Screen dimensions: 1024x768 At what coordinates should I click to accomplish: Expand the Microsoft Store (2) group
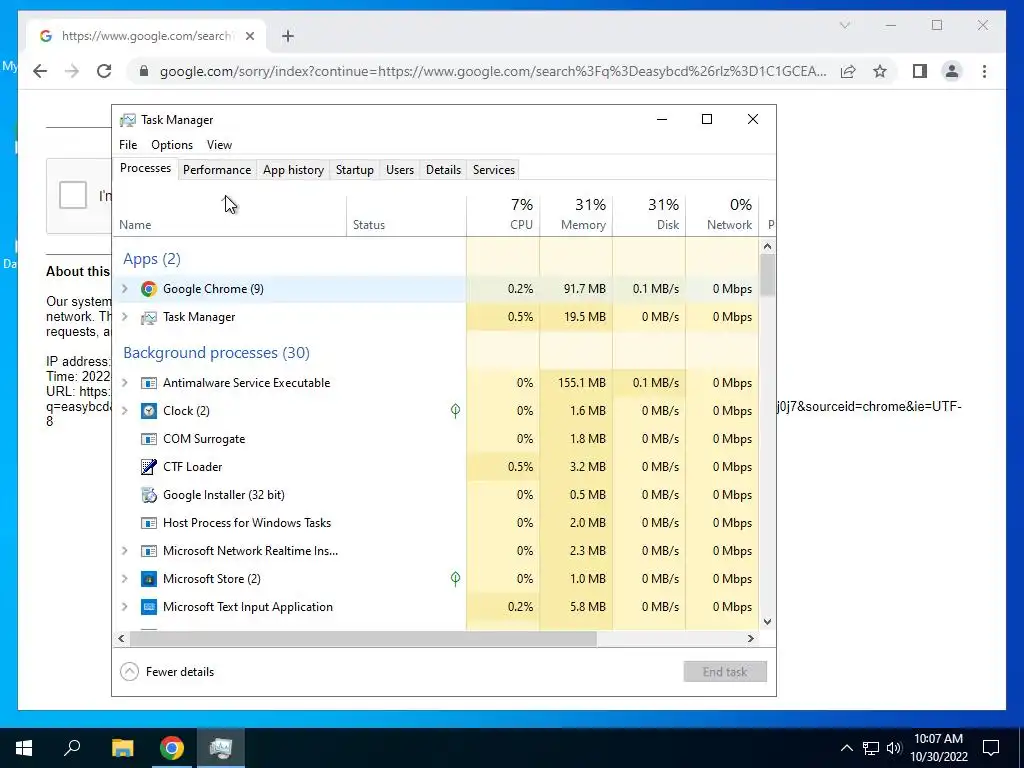tap(125, 579)
